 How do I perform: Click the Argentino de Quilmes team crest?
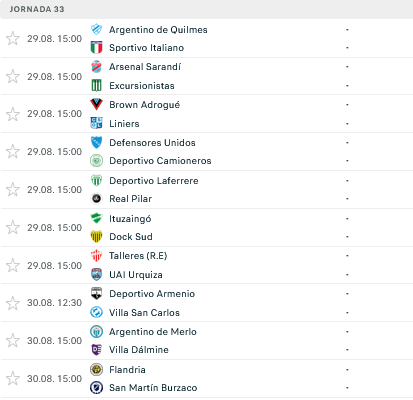tap(96, 29)
